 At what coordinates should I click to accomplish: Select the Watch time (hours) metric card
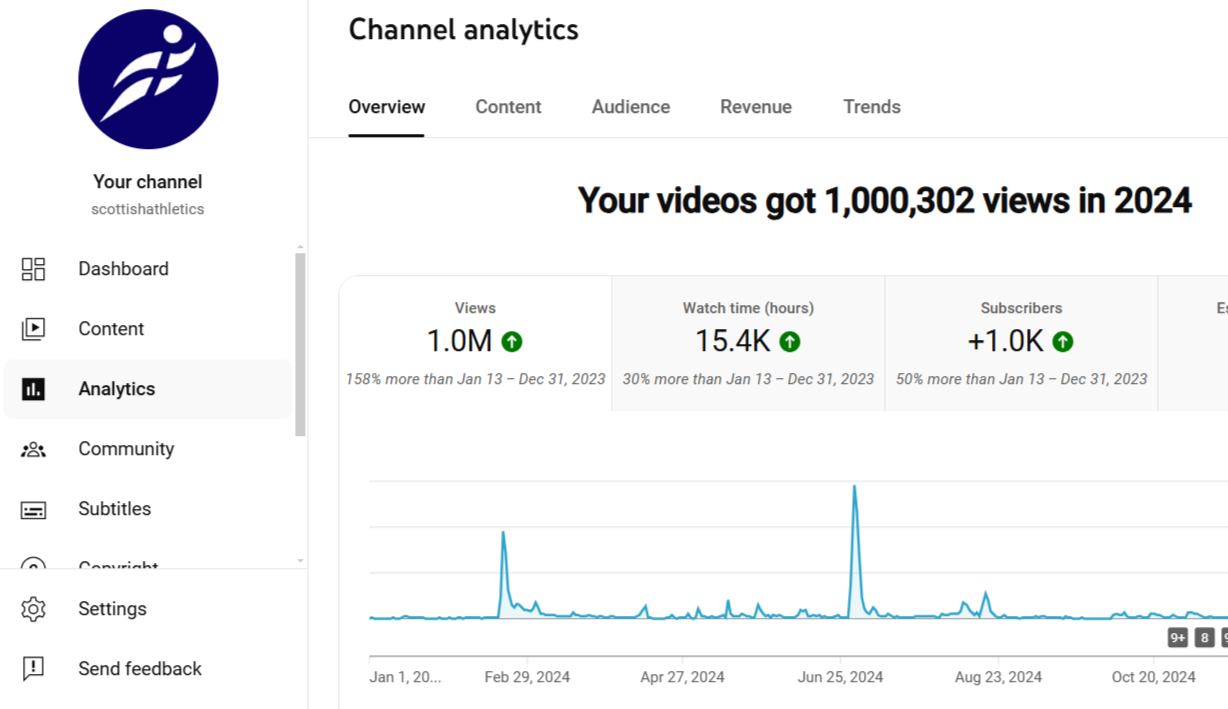[748, 343]
